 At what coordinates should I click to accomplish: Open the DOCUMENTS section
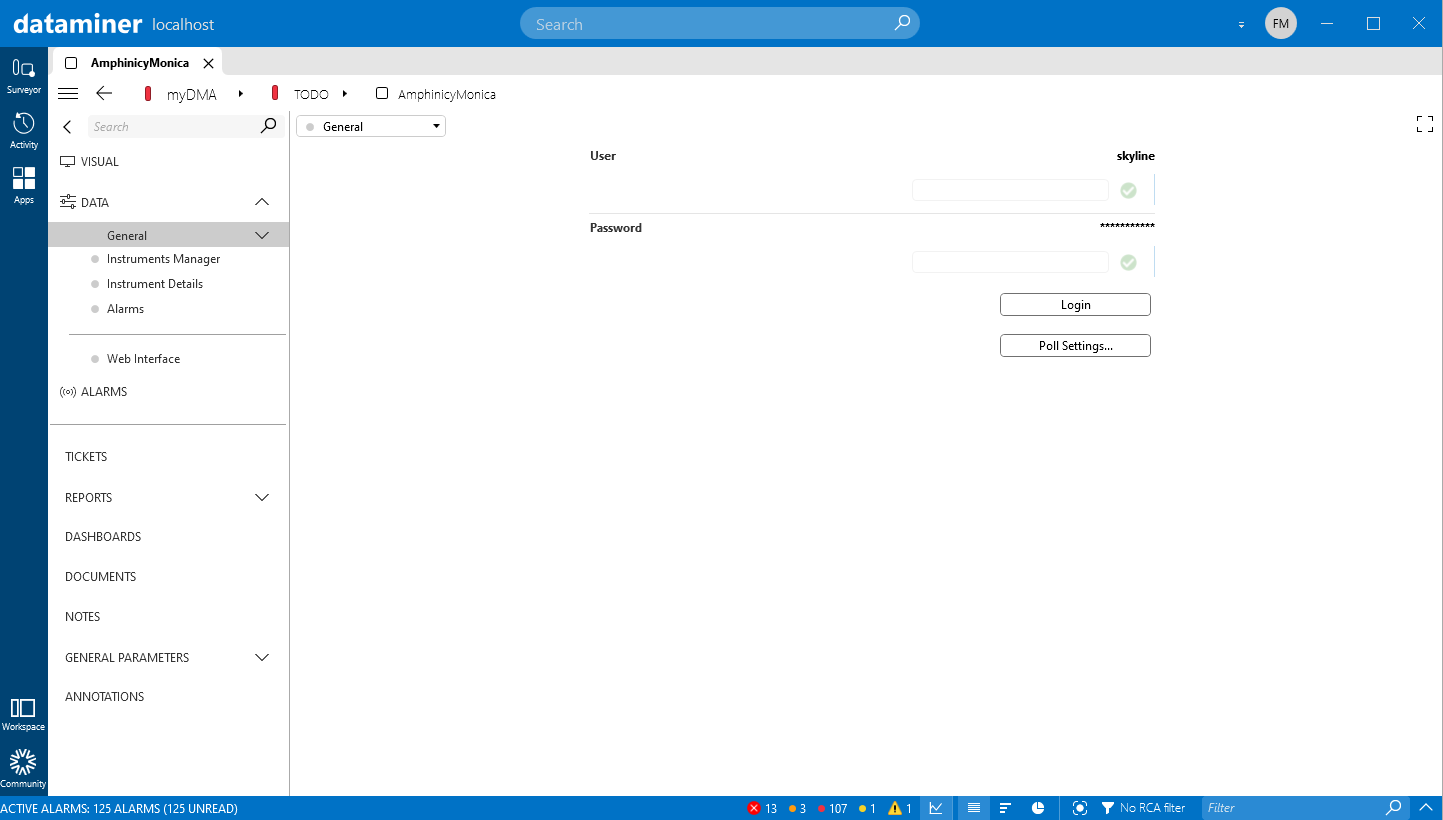[100, 577]
